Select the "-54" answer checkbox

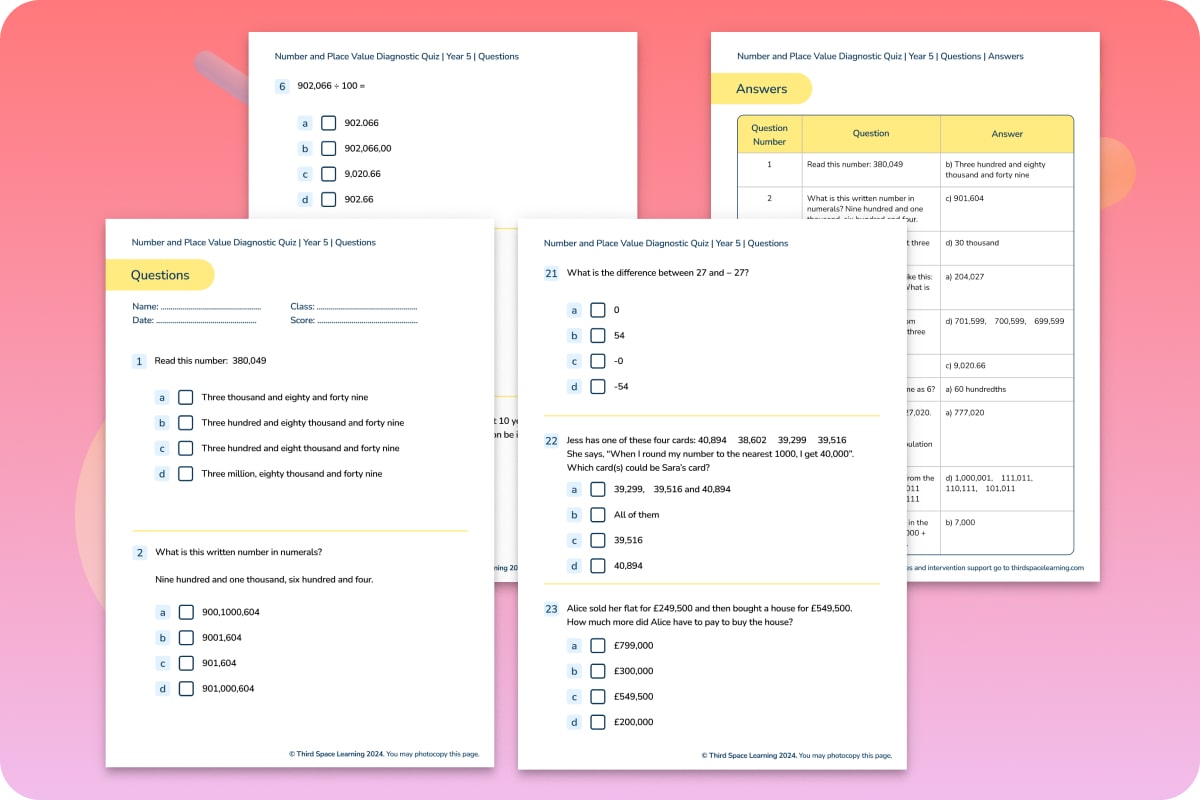598,387
